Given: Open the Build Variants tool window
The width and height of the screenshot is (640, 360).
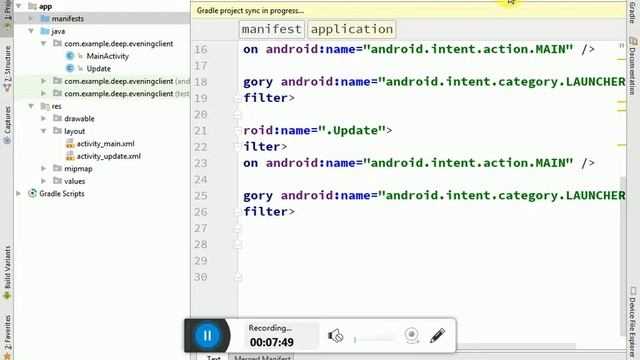Looking at the screenshot, I should [7, 273].
